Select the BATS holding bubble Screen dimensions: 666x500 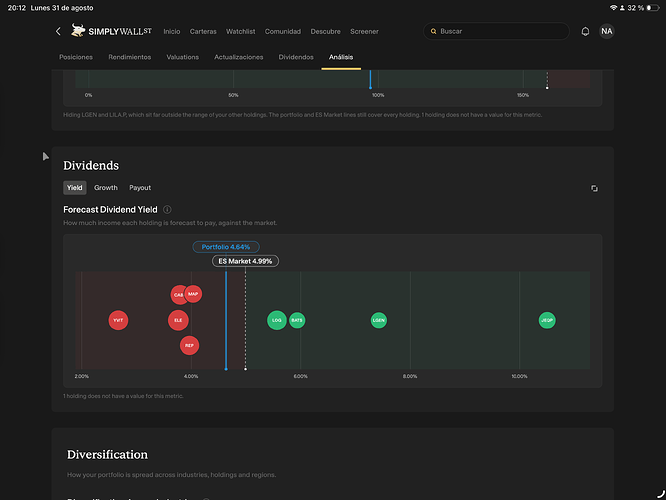pyautogui.click(x=297, y=320)
